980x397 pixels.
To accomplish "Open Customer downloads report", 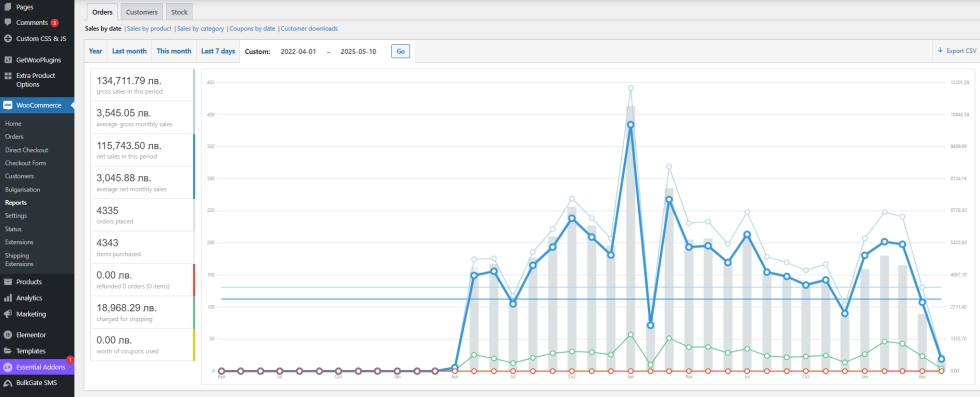I will (x=309, y=29).
